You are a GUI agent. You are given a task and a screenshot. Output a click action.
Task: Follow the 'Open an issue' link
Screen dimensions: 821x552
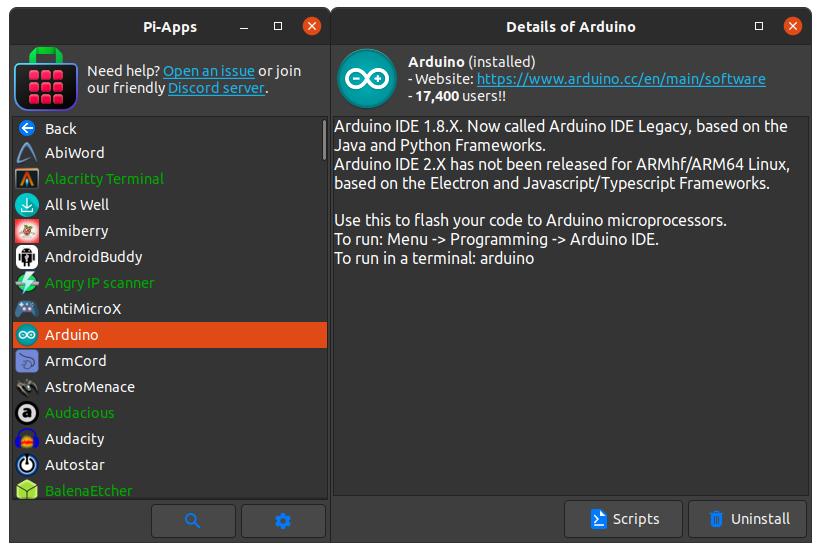click(208, 71)
